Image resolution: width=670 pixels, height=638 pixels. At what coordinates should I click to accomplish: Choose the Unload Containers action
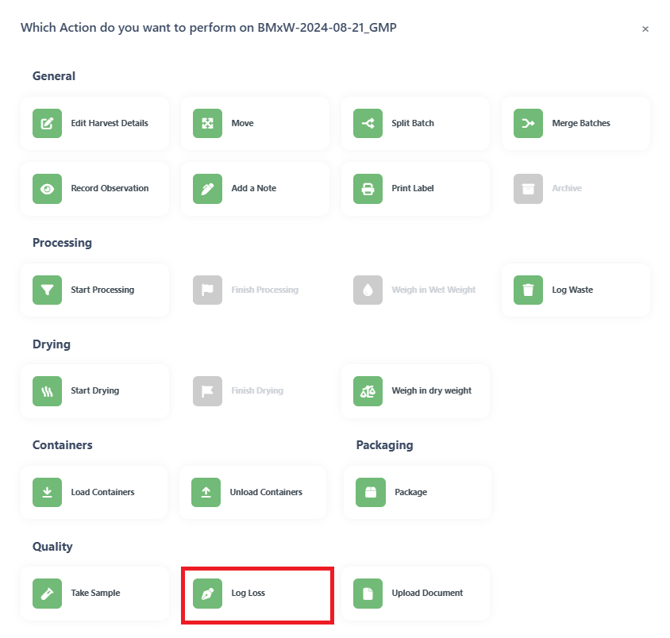tap(253, 492)
